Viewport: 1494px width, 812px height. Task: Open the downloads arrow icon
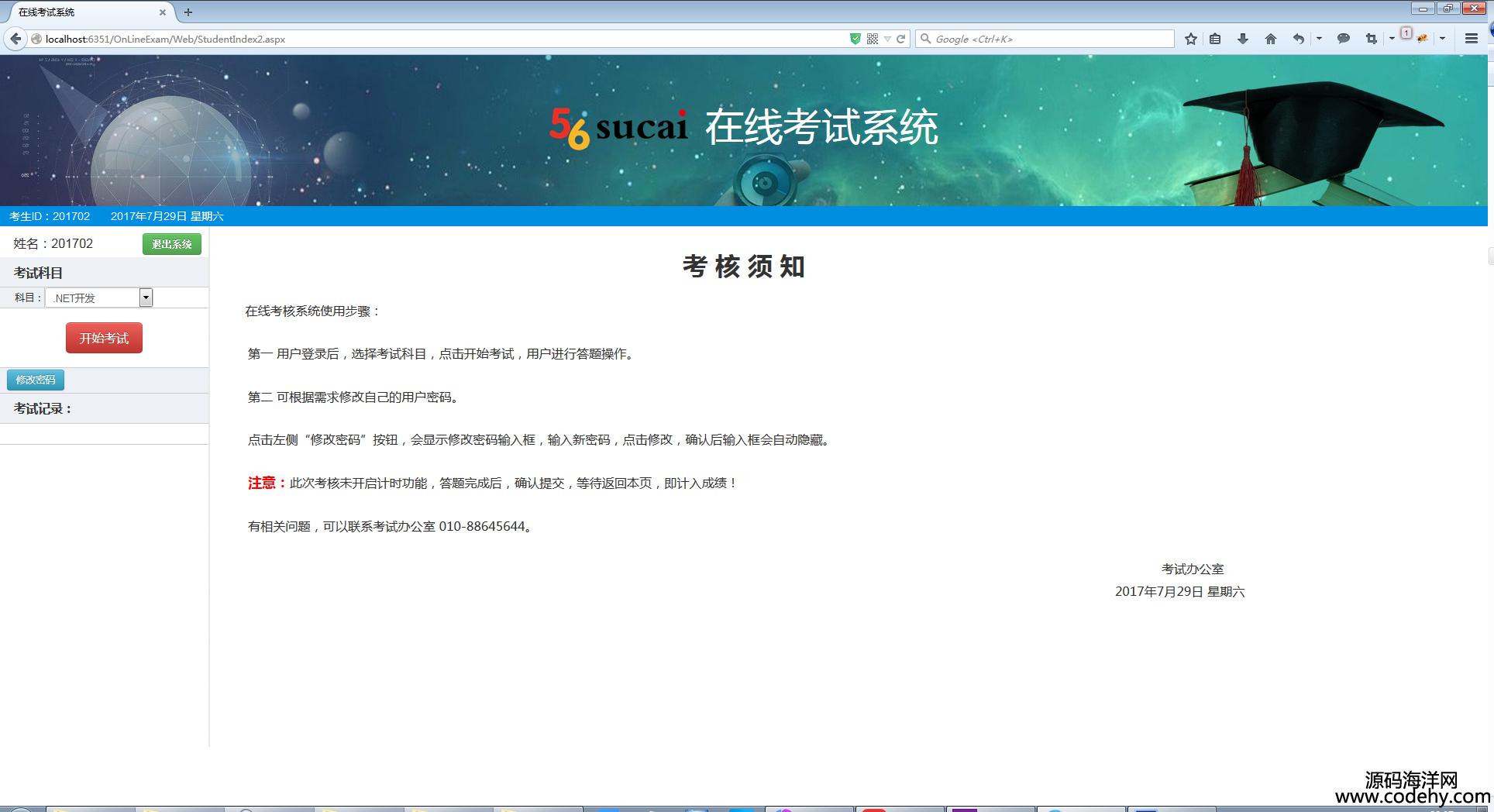point(1243,39)
